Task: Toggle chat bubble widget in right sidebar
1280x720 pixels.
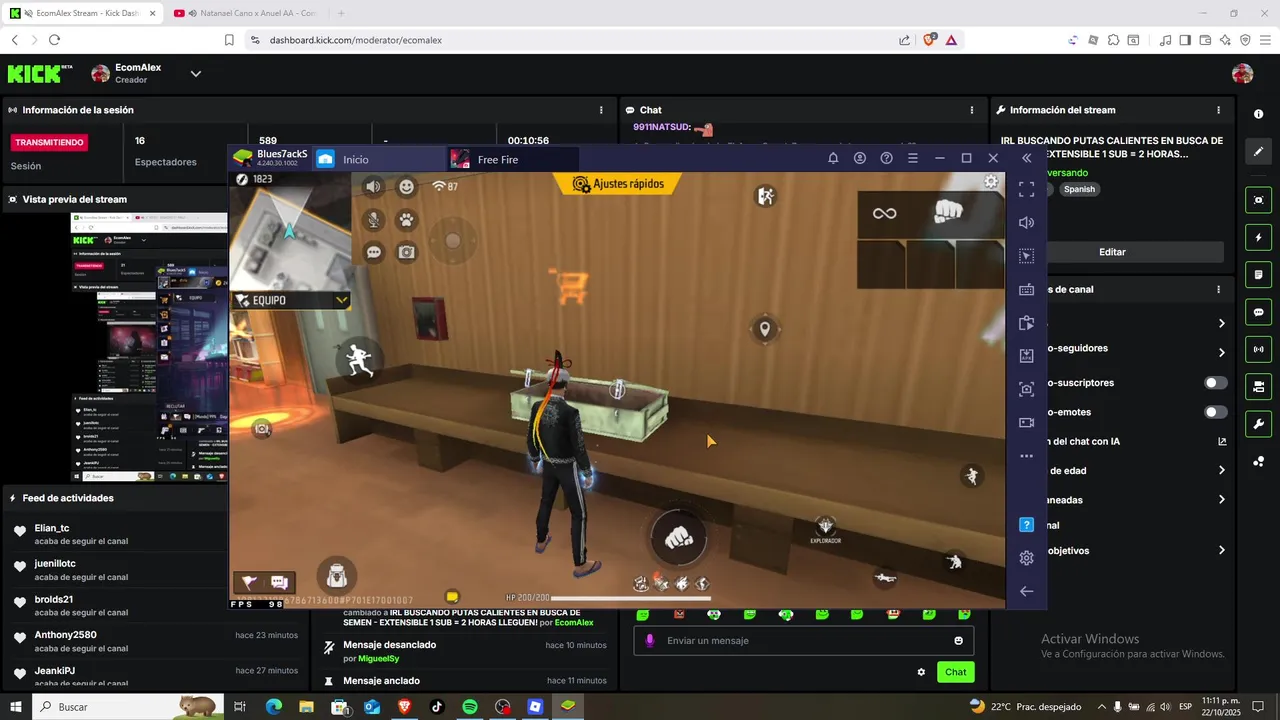Action: coord(1258,312)
